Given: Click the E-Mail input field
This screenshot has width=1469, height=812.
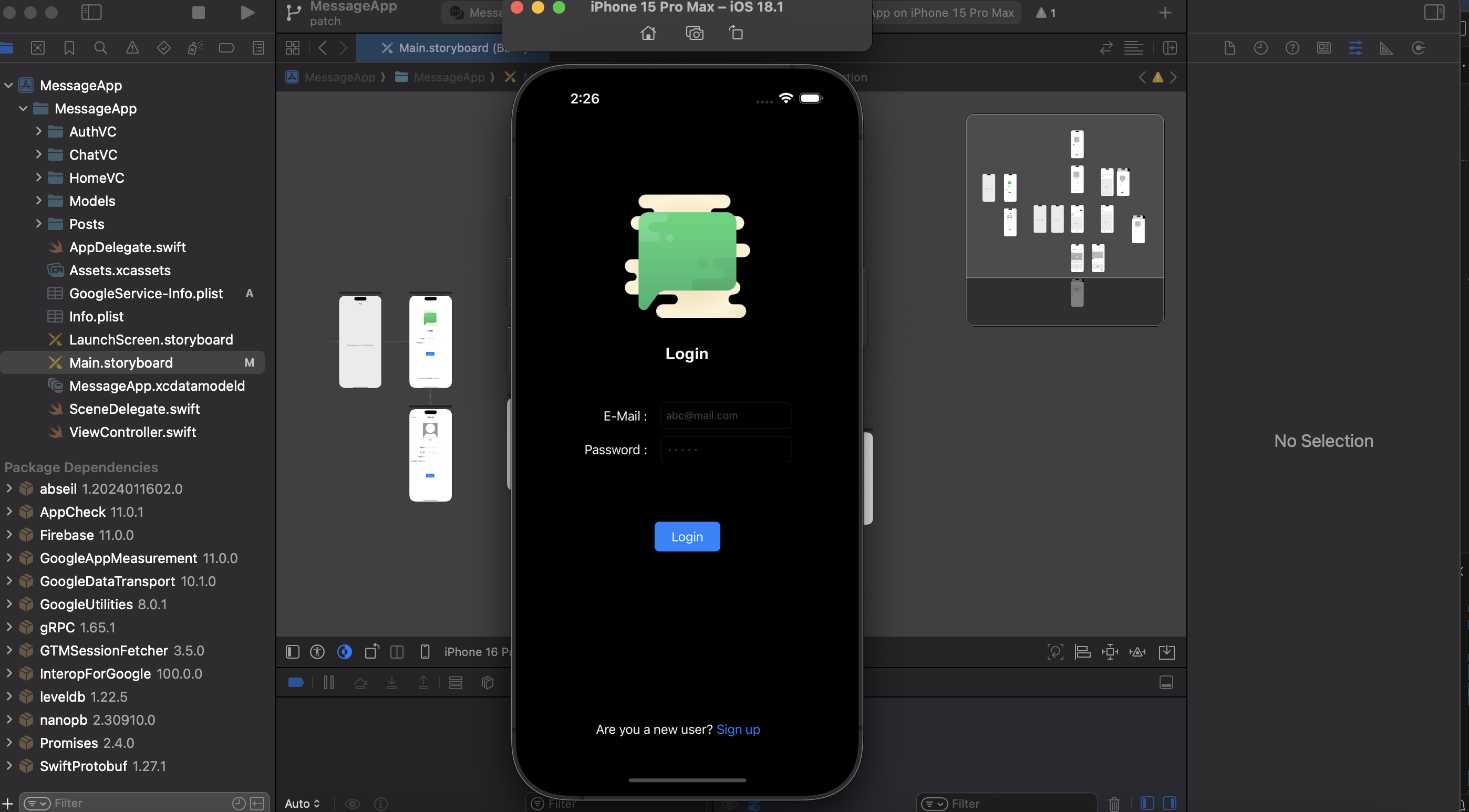Looking at the screenshot, I should click(726, 415).
